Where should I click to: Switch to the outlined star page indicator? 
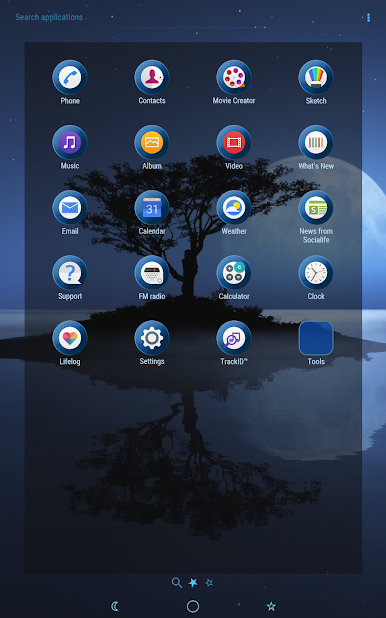pos(209,583)
